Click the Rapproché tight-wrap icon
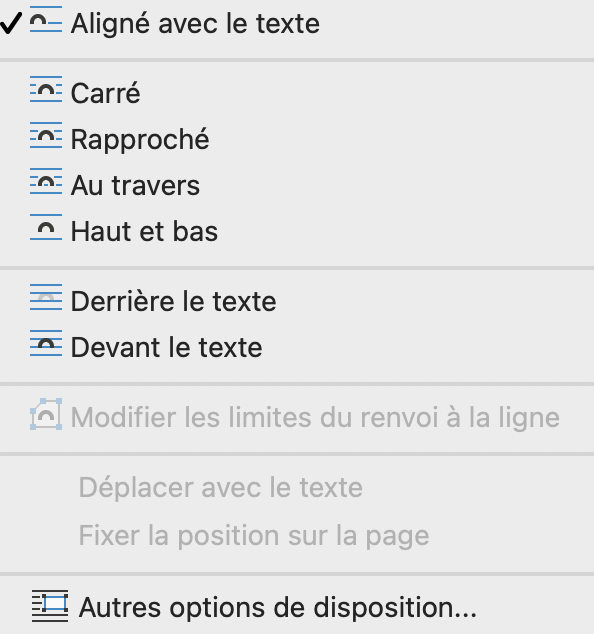594x634 pixels. coord(46,135)
